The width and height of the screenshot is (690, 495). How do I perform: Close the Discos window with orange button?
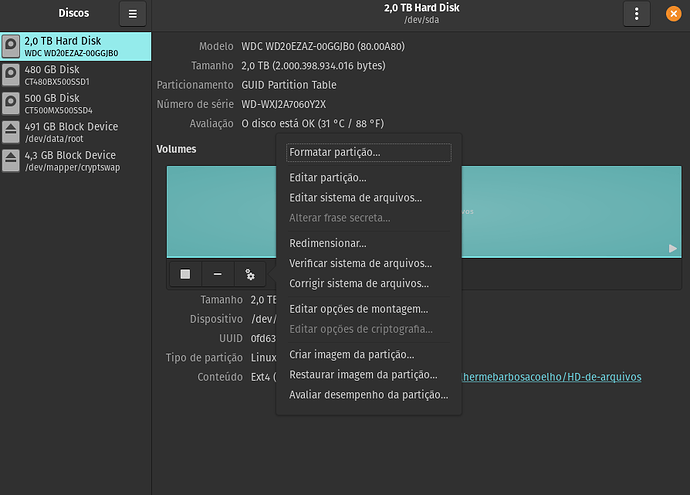point(673,14)
